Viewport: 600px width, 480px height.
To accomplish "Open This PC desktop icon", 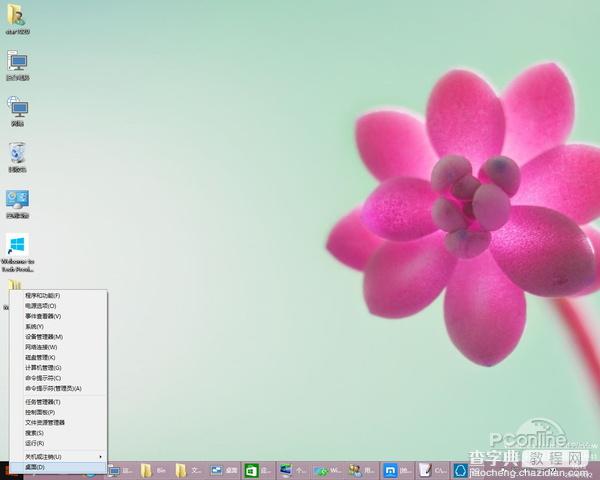I will pyautogui.click(x=17, y=65).
